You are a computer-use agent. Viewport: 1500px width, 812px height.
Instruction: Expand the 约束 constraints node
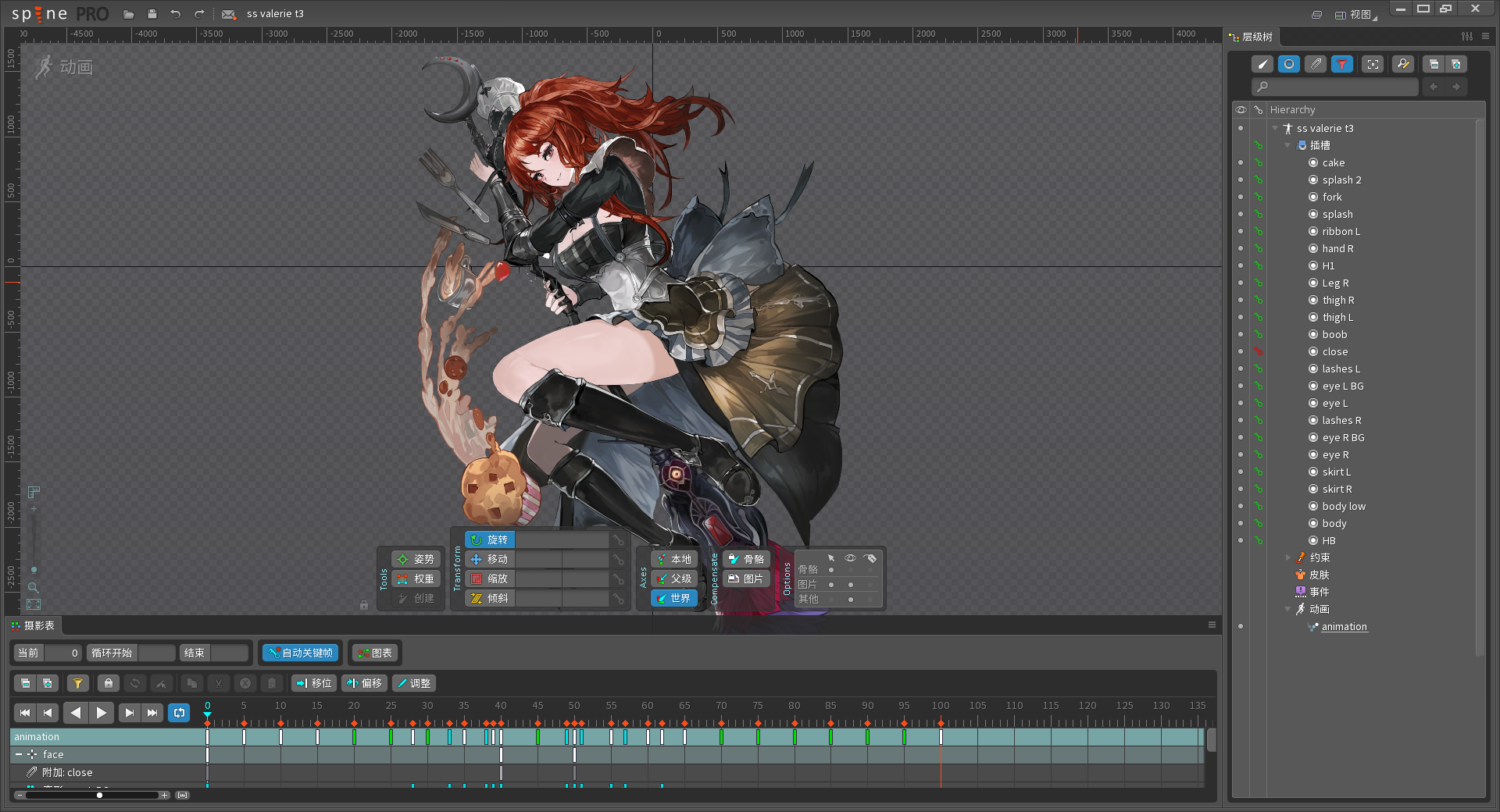pyautogui.click(x=1287, y=557)
